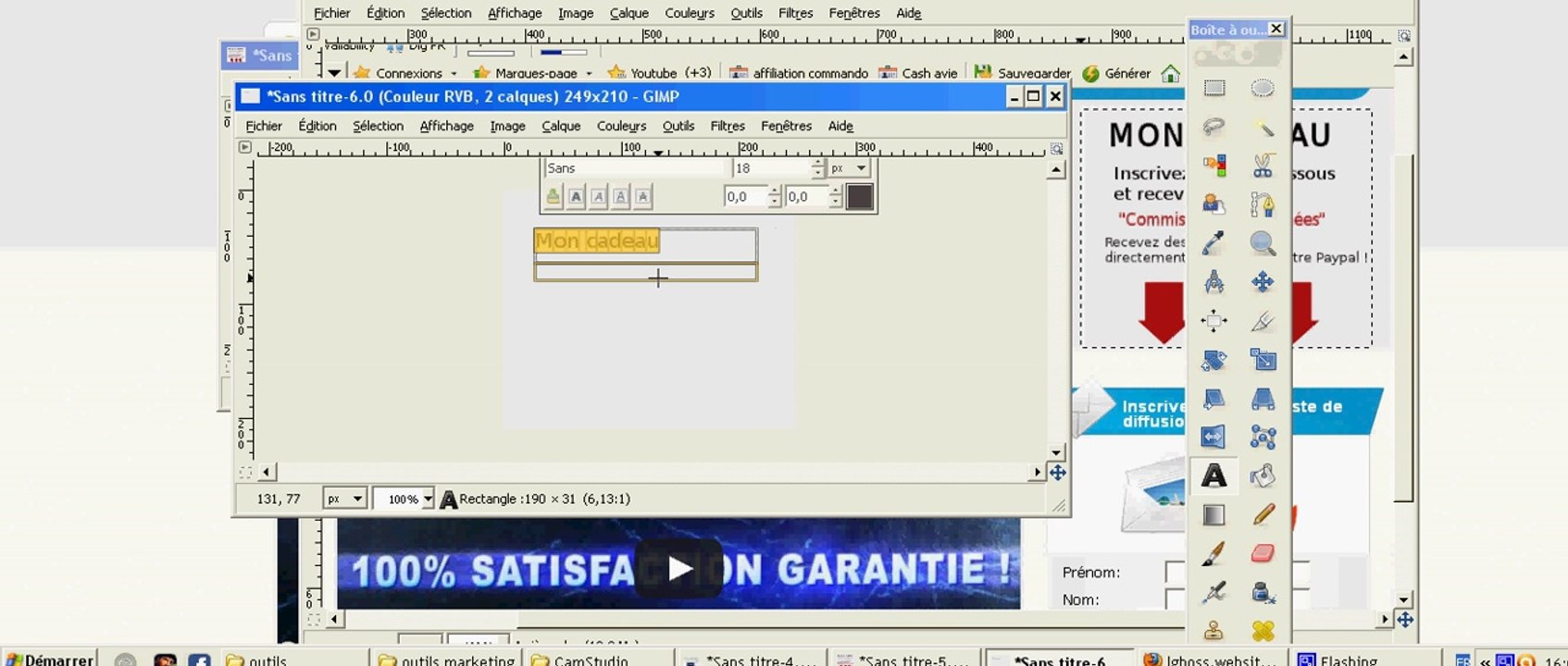The height and width of the screenshot is (666, 1568).
Task: Select the Shear tool
Action: click(1213, 399)
